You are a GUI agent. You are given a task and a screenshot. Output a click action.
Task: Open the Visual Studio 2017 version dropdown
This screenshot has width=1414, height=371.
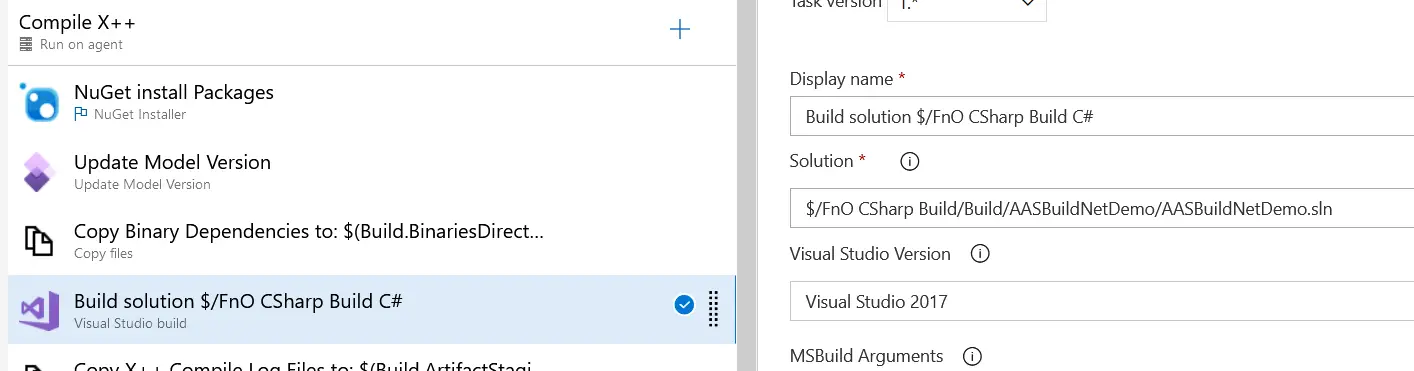pos(1101,301)
